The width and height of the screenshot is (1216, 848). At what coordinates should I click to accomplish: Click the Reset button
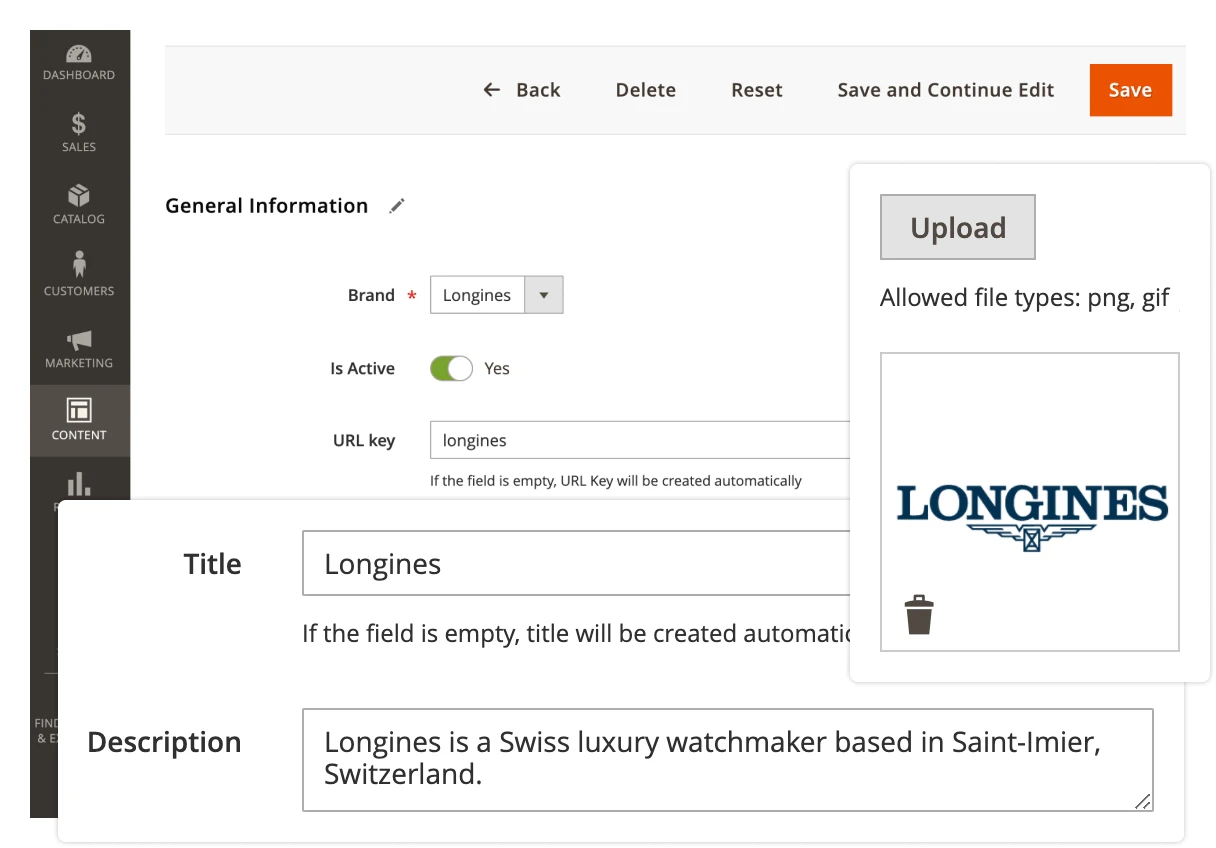(756, 90)
